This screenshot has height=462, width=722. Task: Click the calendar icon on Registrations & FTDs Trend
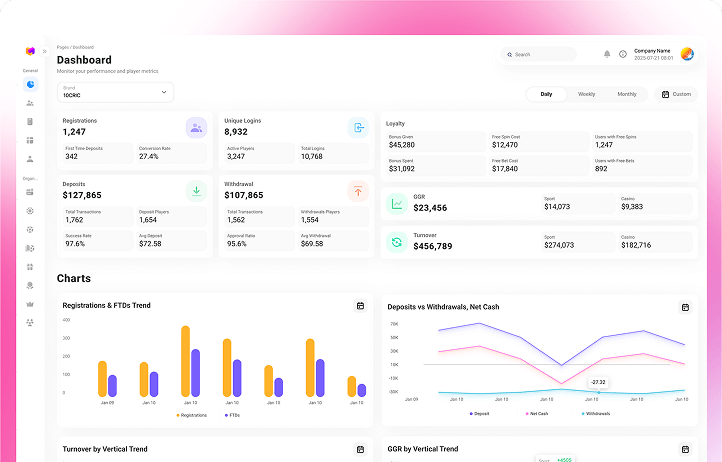point(360,306)
